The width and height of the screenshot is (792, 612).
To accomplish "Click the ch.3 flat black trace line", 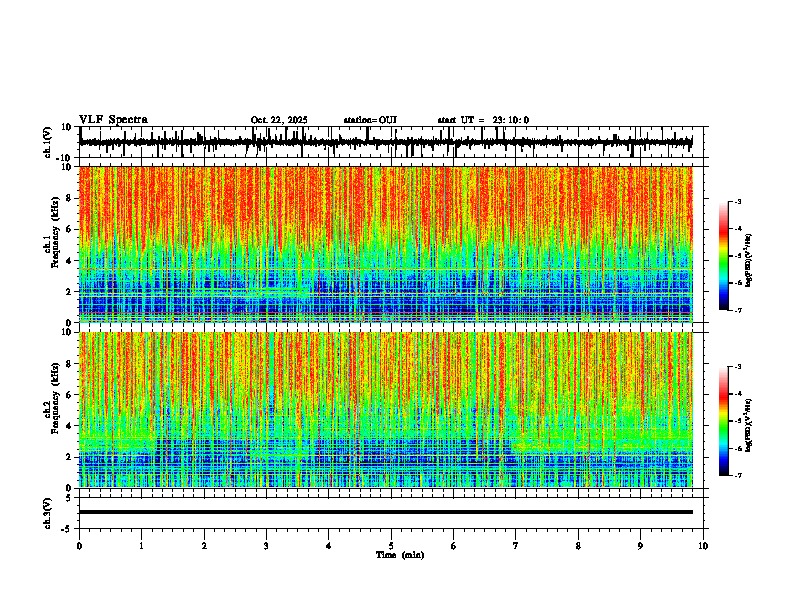I will pos(386,512).
